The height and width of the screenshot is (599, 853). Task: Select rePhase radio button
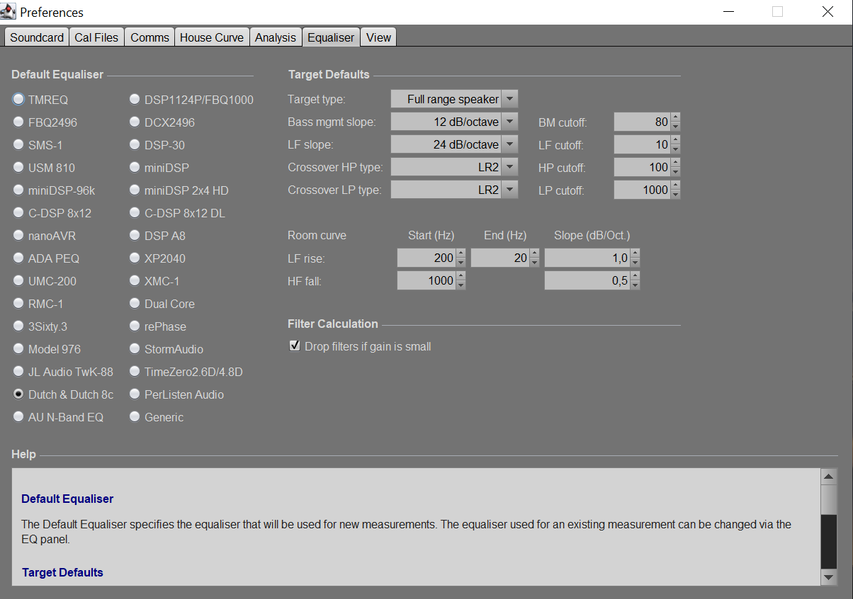pos(134,326)
